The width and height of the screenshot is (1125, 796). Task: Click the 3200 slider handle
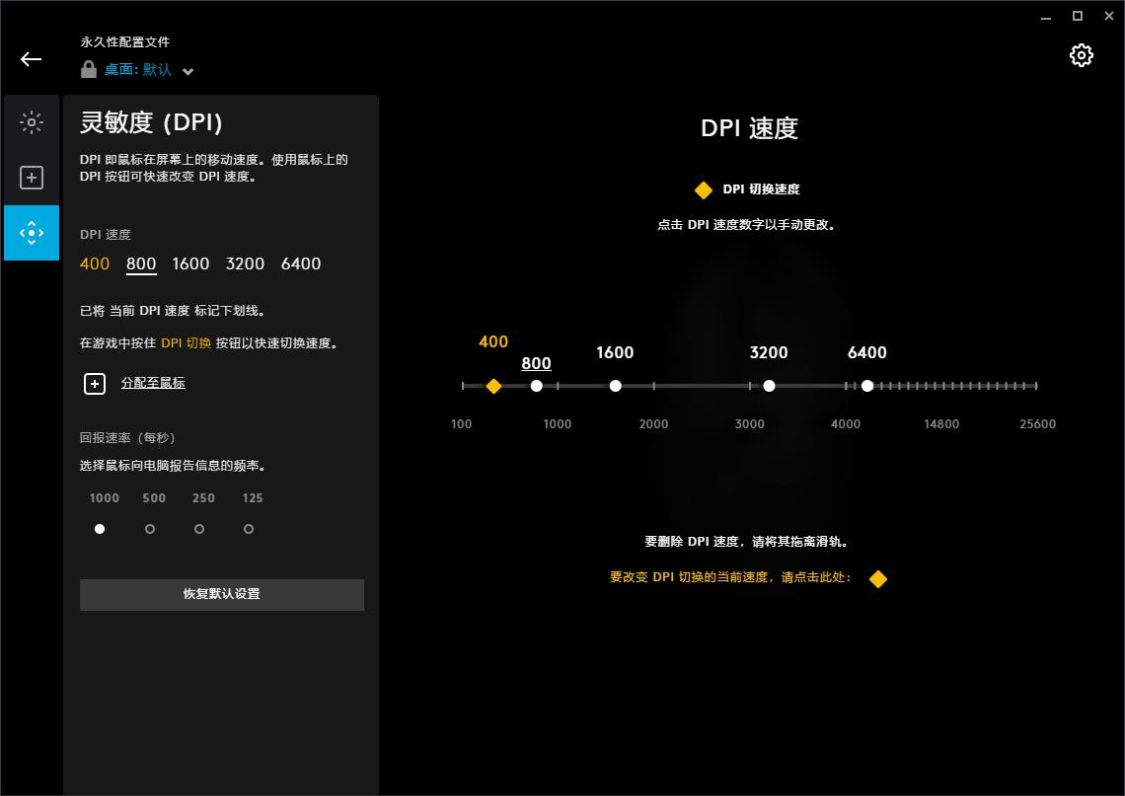tap(769, 386)
